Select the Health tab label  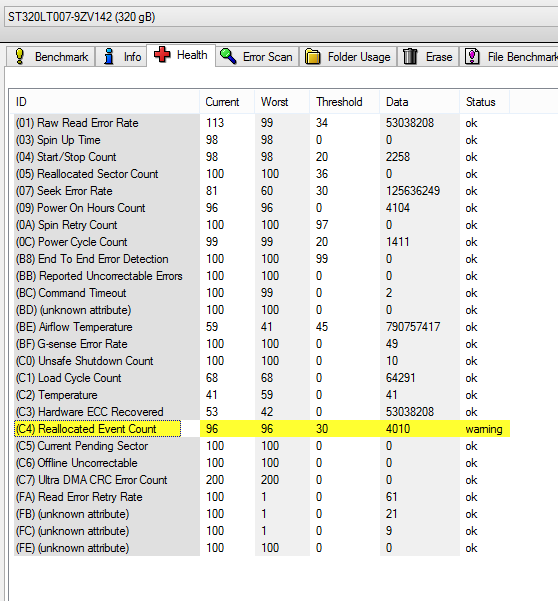192,55
